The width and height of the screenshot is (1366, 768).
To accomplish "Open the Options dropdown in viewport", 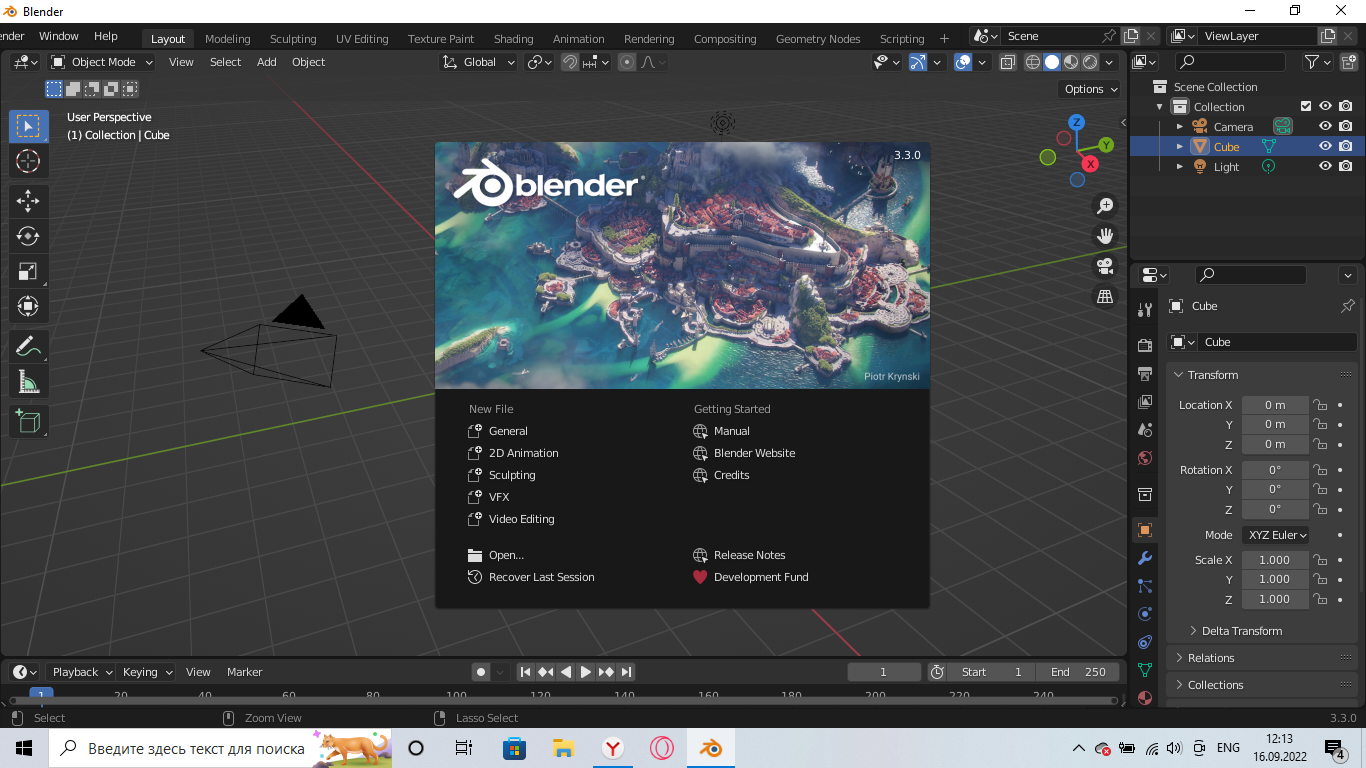I will (1091, 89).
